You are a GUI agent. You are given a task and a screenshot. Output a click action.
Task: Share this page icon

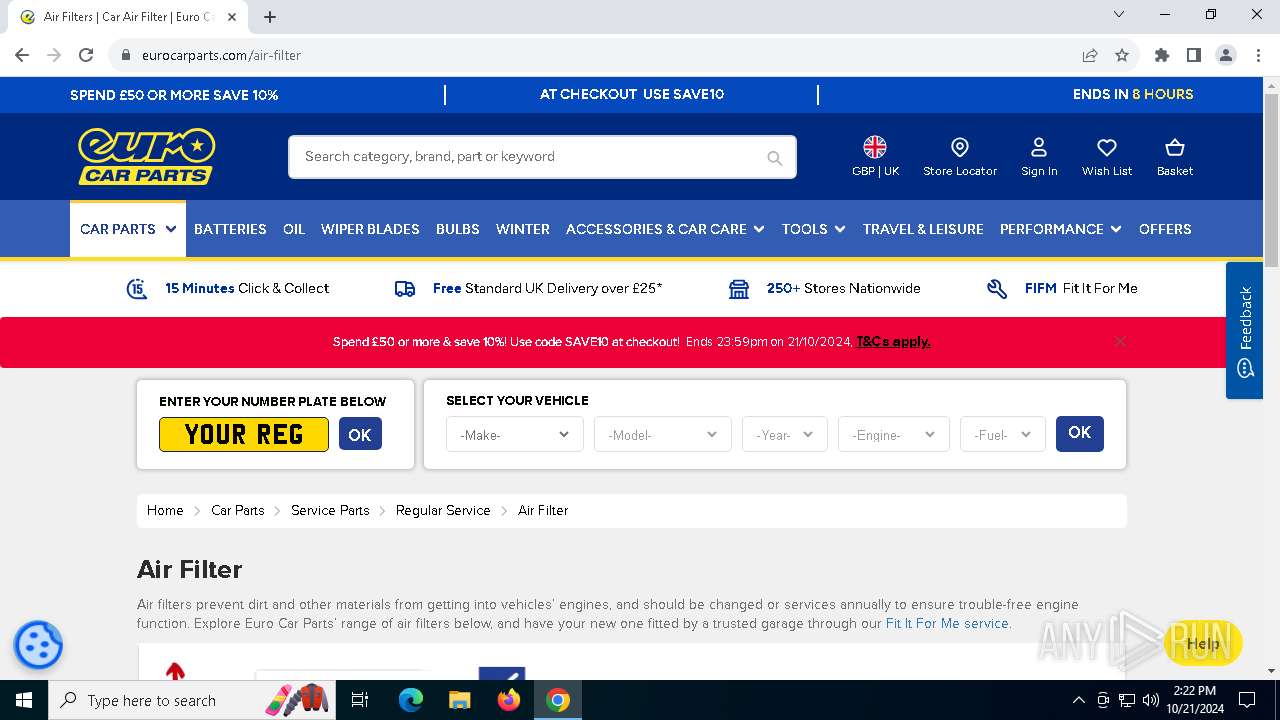tap(1090, 55)
